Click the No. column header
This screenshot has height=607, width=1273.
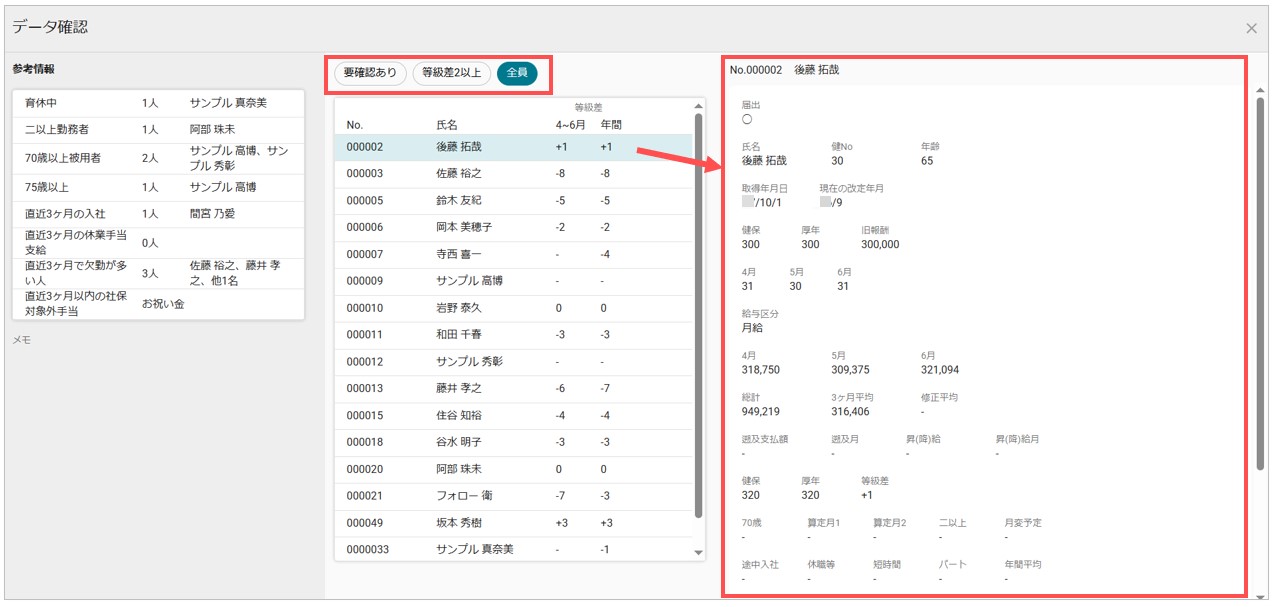pyautogui.click(x=355, y=125)
